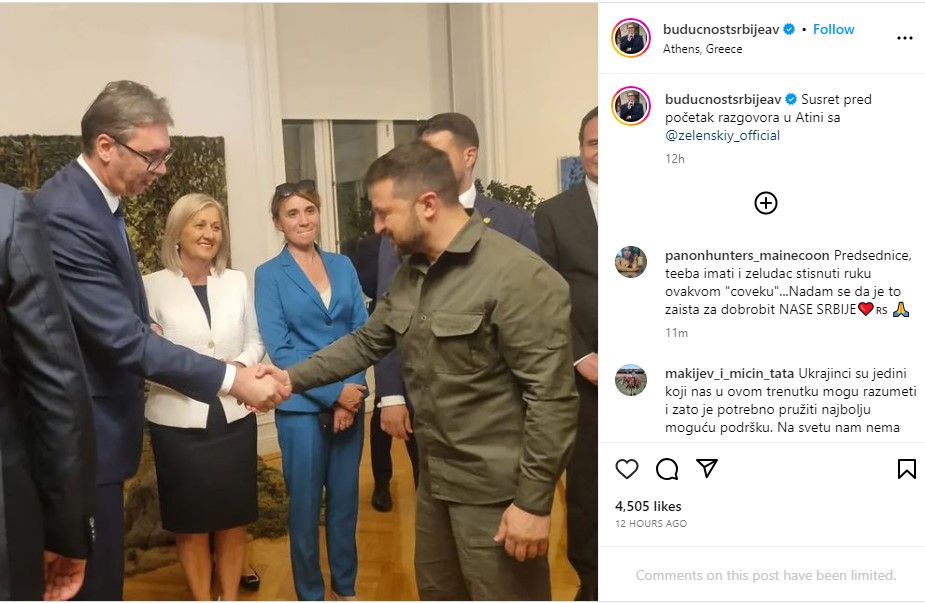View the header profile picture story ring

pos(631,38)
